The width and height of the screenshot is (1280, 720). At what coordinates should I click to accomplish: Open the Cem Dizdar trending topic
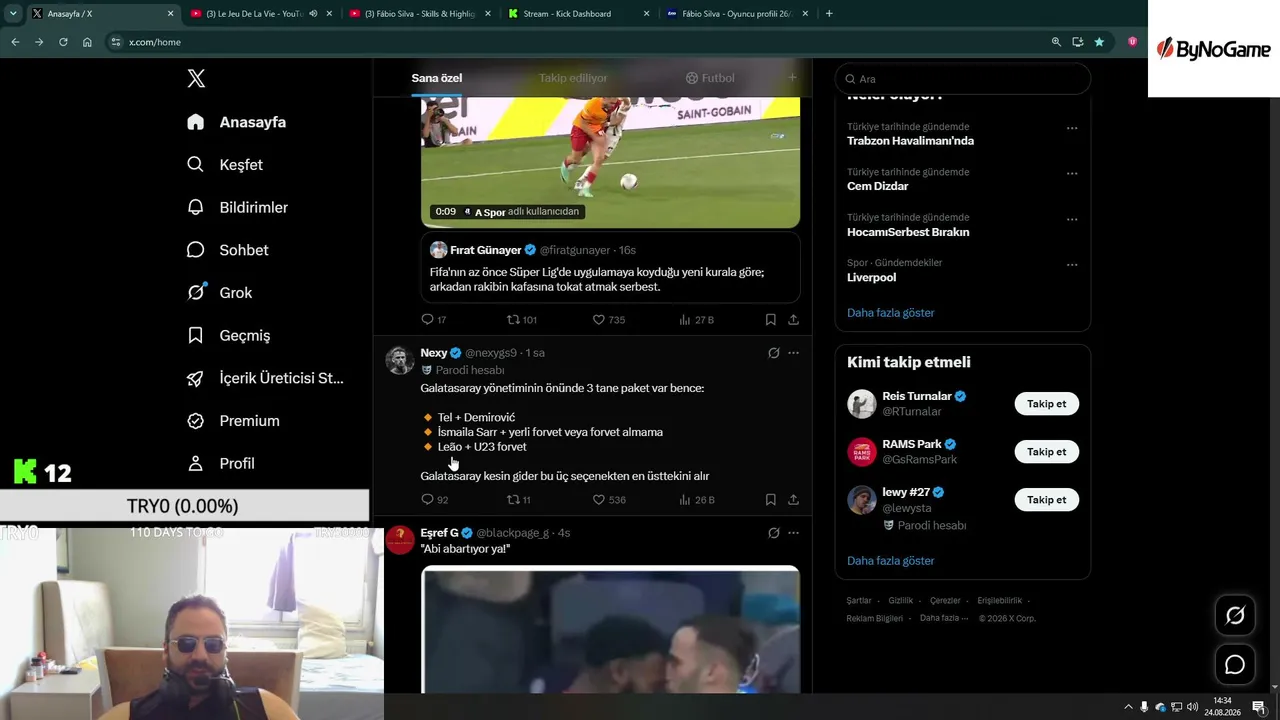point(878,186)
